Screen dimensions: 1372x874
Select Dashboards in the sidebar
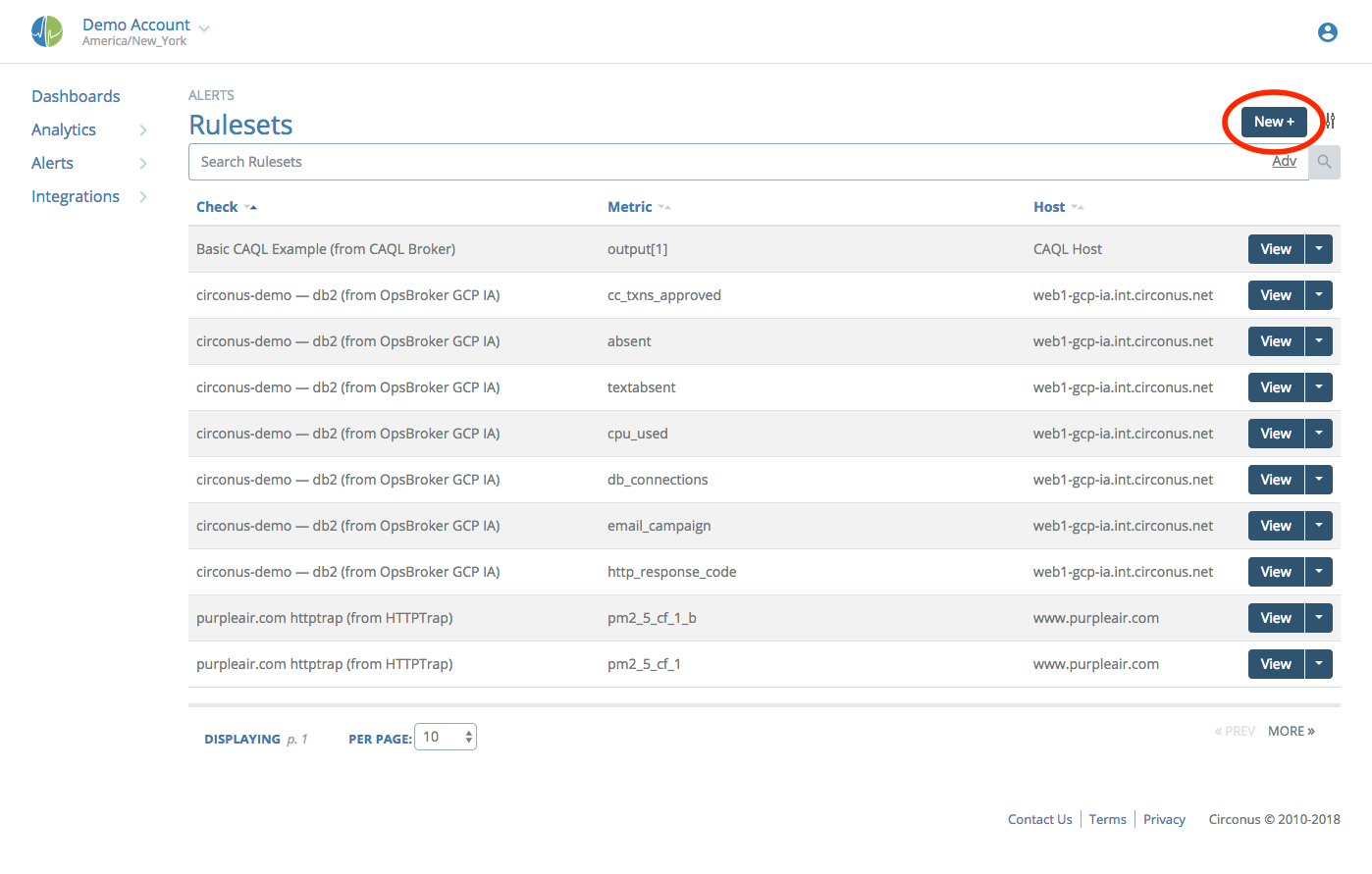pyautogui.click(x=76, y=96)
